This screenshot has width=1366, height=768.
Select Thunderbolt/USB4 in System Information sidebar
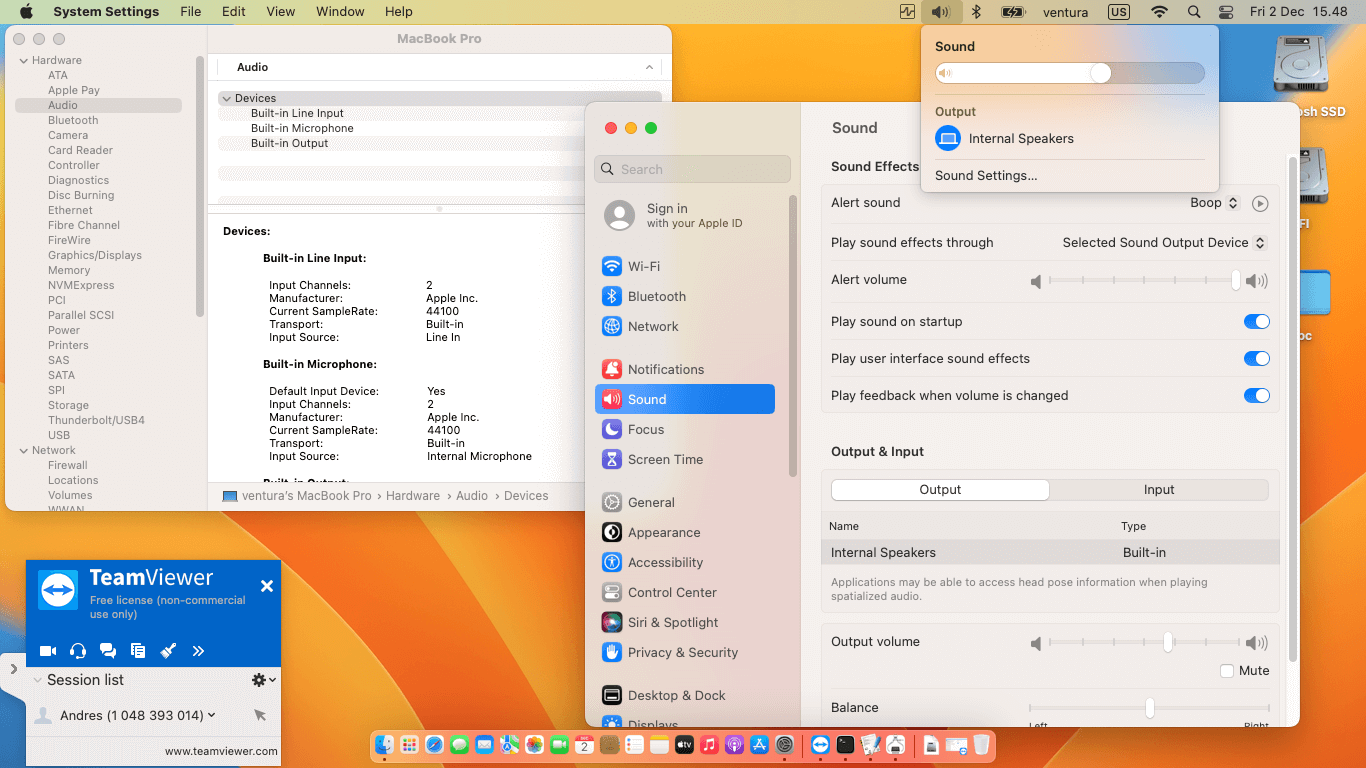point(96,420)
